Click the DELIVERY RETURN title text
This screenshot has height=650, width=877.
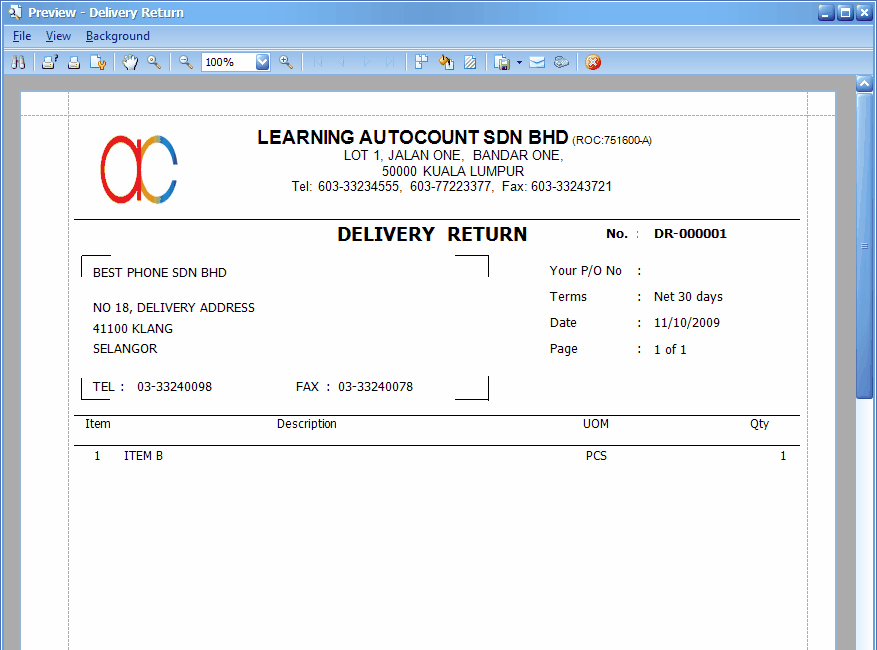432,234
